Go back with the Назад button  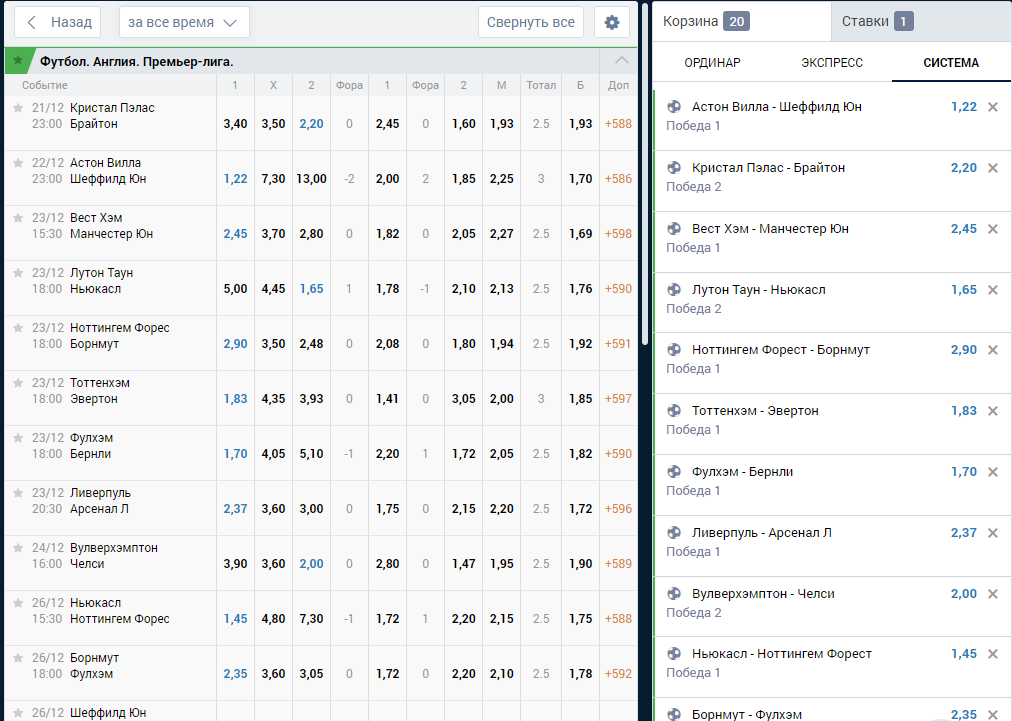pyautogui.click(x=57, y=22)
